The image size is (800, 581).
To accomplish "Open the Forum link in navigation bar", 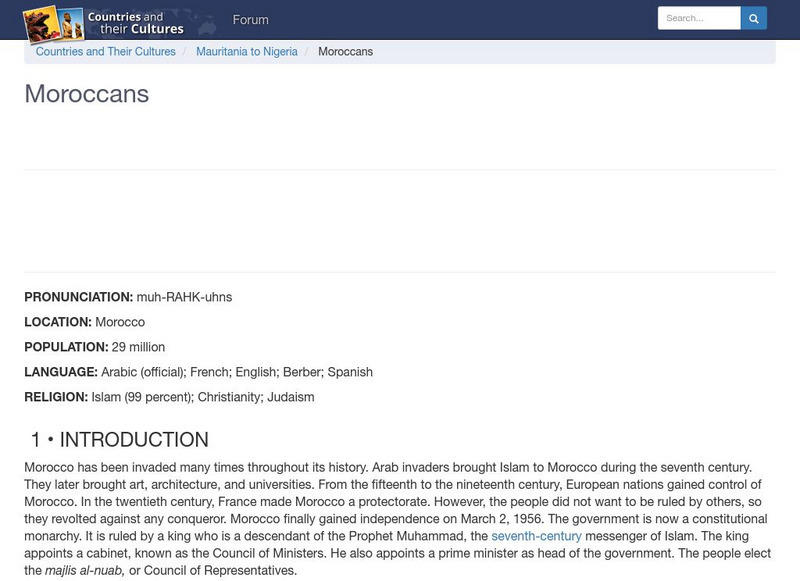I will pyautogui.click(x=250, y=20).
